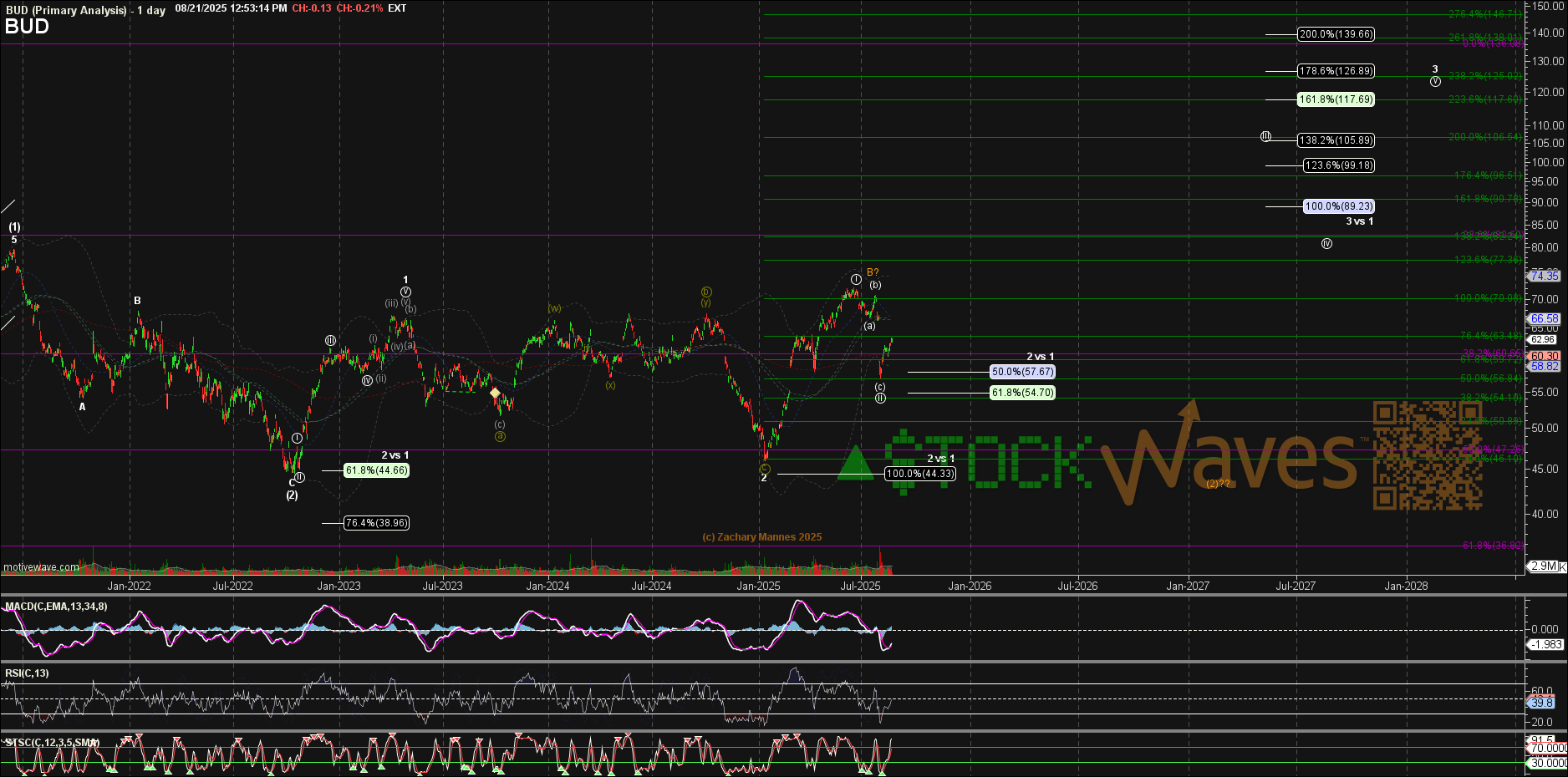
Task: Click the MACD(C,EMA,13,34,8) study label
Action: point(56,607)
